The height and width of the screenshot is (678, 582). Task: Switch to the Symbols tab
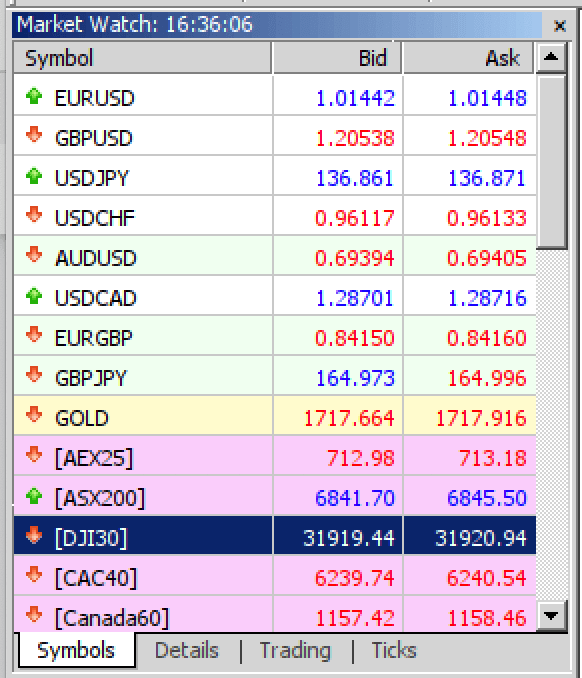tap(76, 650)
